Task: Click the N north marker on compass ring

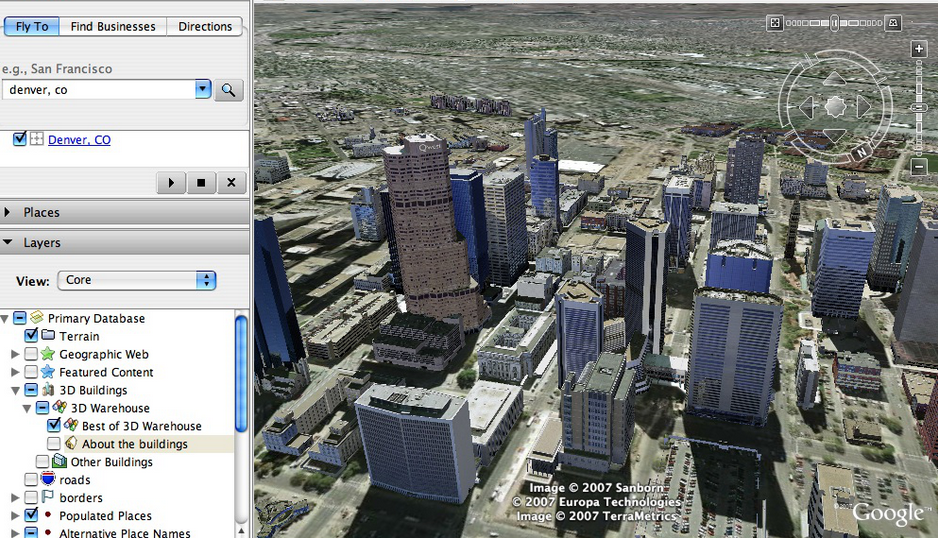Action: tap(861, 151)
